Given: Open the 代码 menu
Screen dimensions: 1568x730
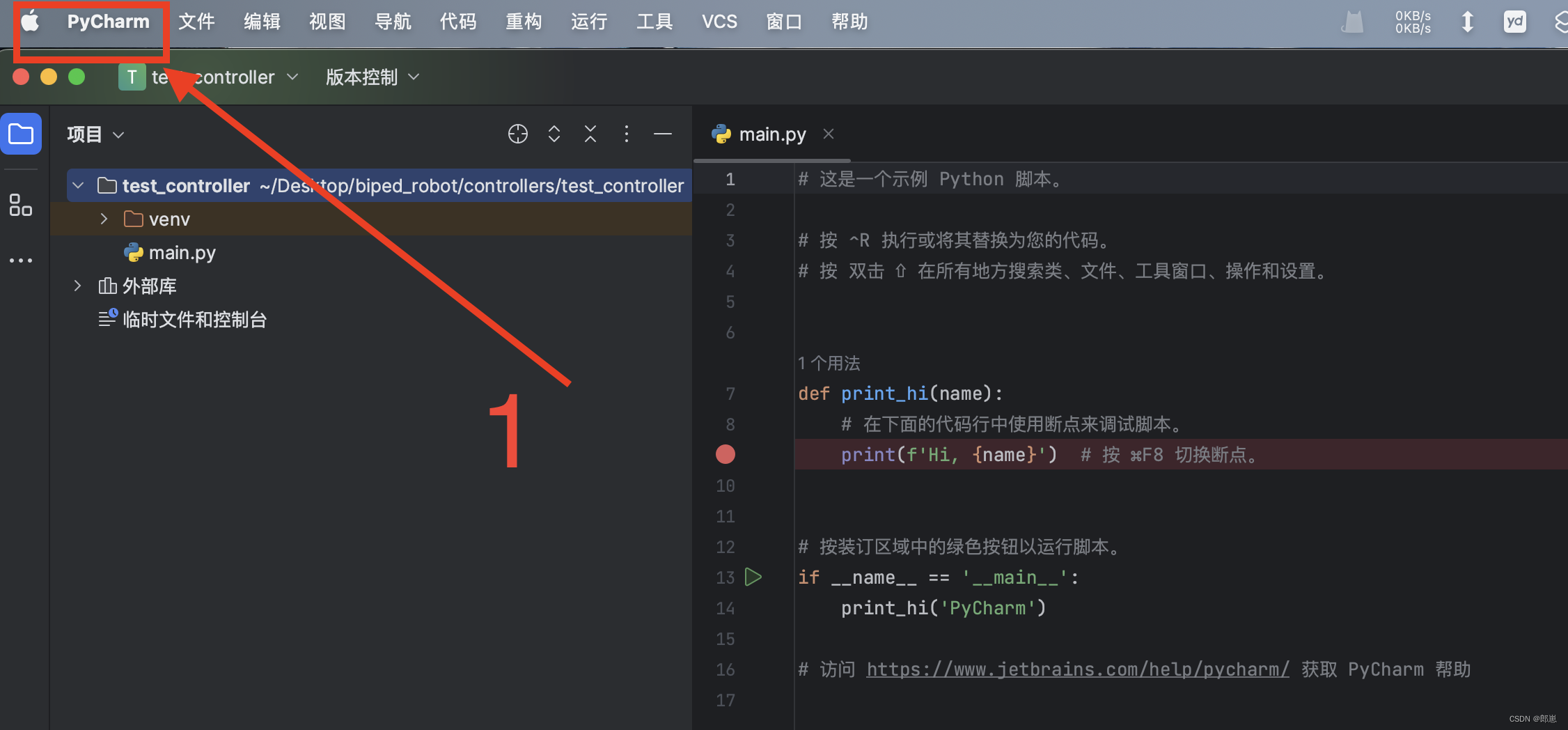Looking at the screenshot, I should click(458, 22).
